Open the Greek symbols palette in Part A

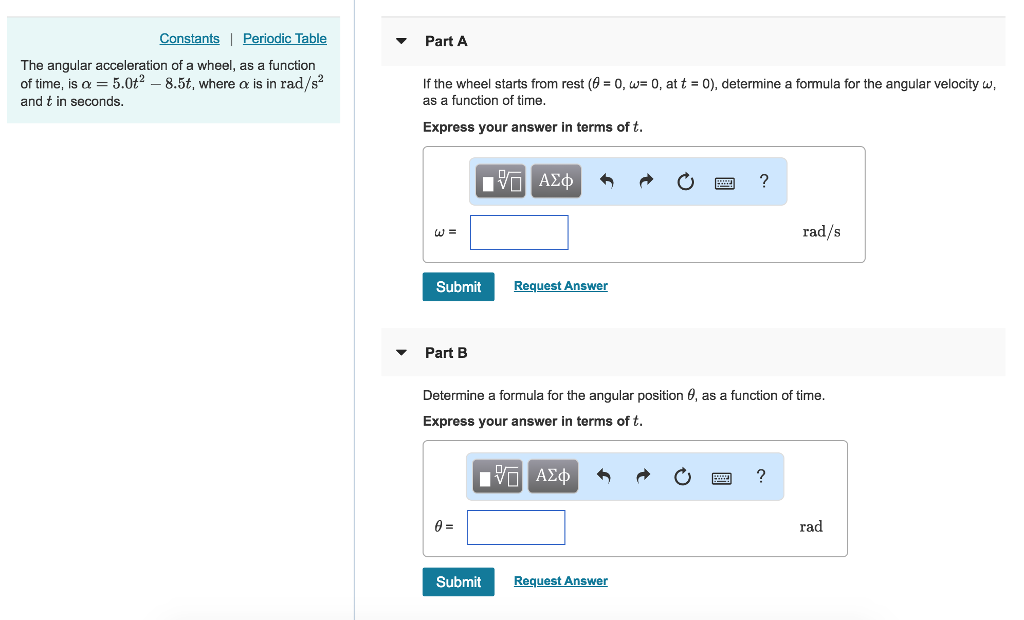[x=556, y=181]
